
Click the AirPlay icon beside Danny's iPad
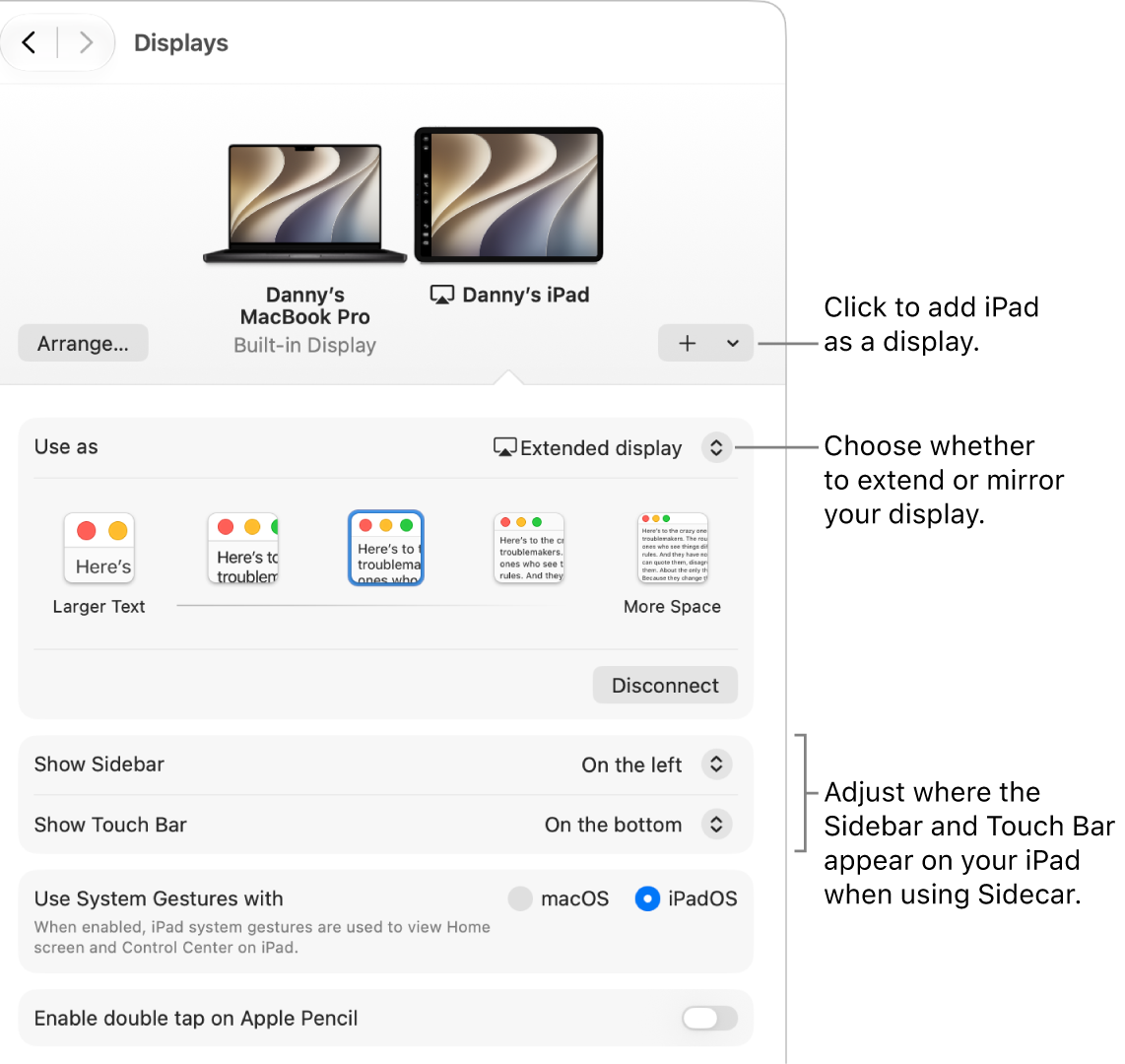pyautogui.click(x=442, y=295)
